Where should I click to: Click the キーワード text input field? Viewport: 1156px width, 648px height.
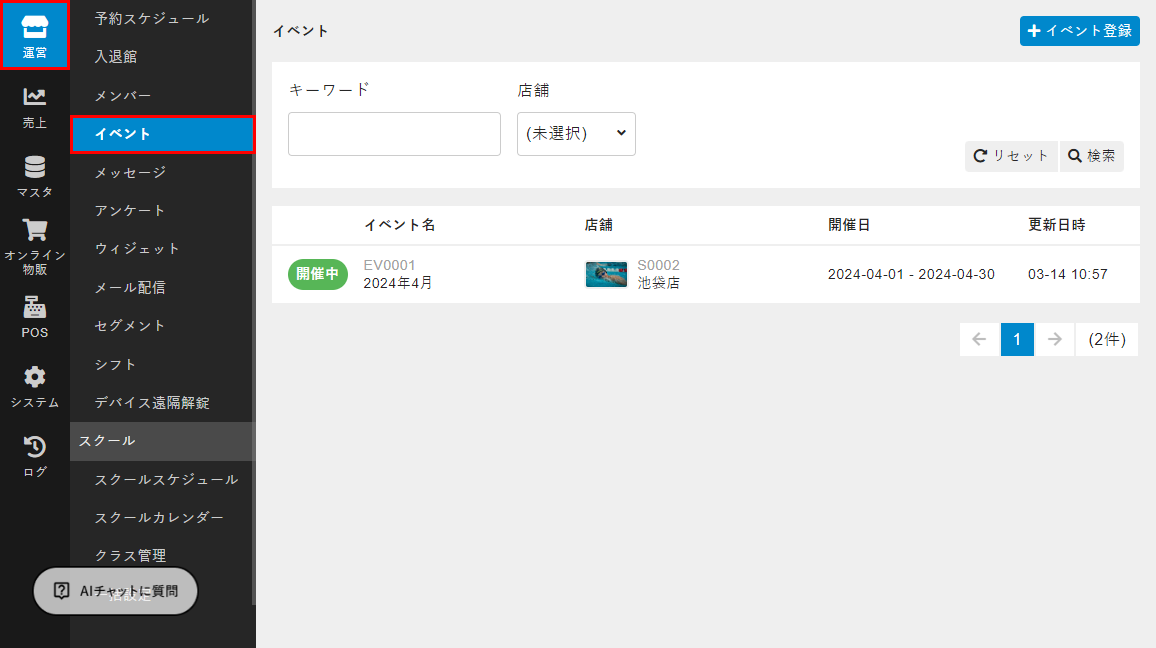(394, 134)
